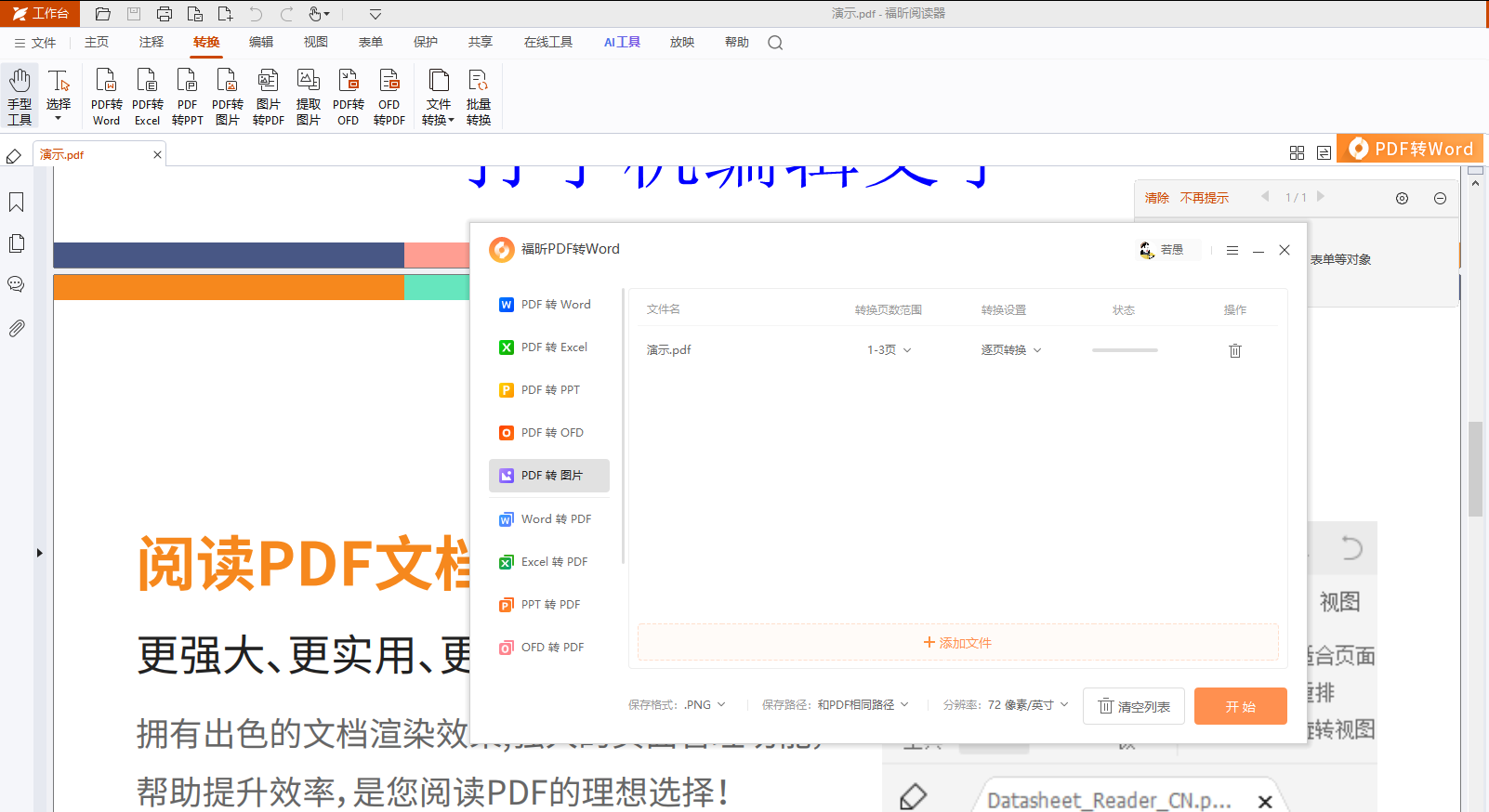This screenshot has height=812, width=1489.
Task: Click the print icon in title toolbar
Action: 165,14
